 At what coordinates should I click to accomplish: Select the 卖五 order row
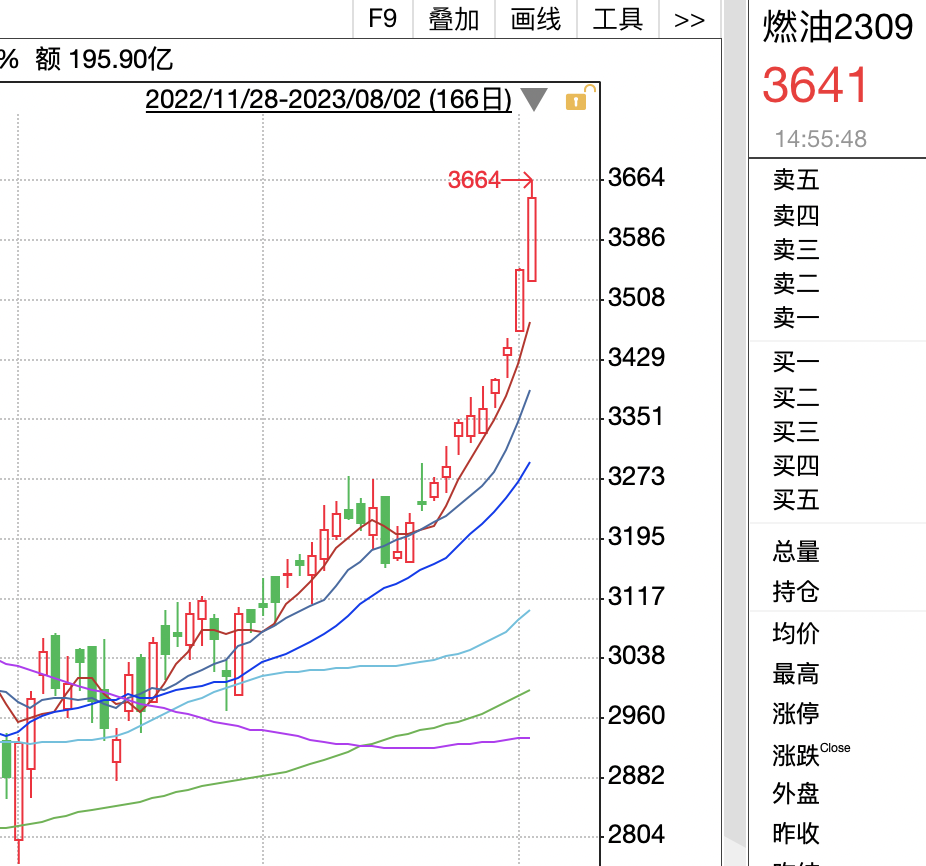click(796, 180)
